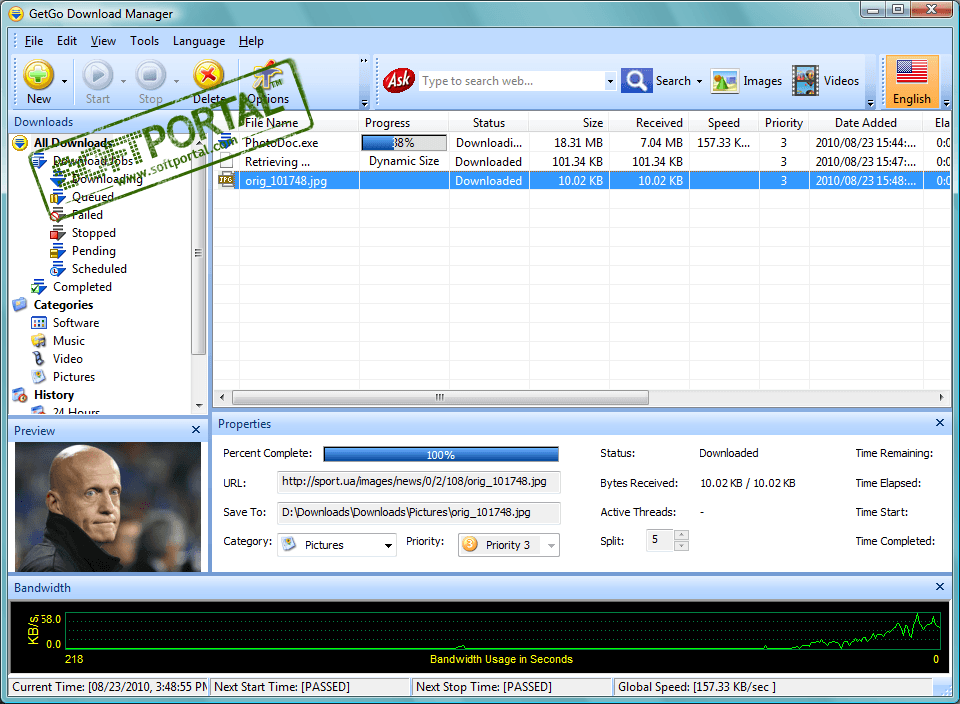Image resolution: width=960 pixels, height=704 pixels.
Task: Click the download list horizontal scrollbar
Action: (x=440, y=397)
